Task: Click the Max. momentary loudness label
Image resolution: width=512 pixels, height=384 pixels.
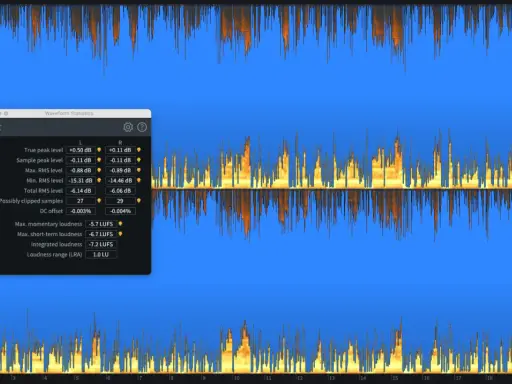Action: pos(48,224)
